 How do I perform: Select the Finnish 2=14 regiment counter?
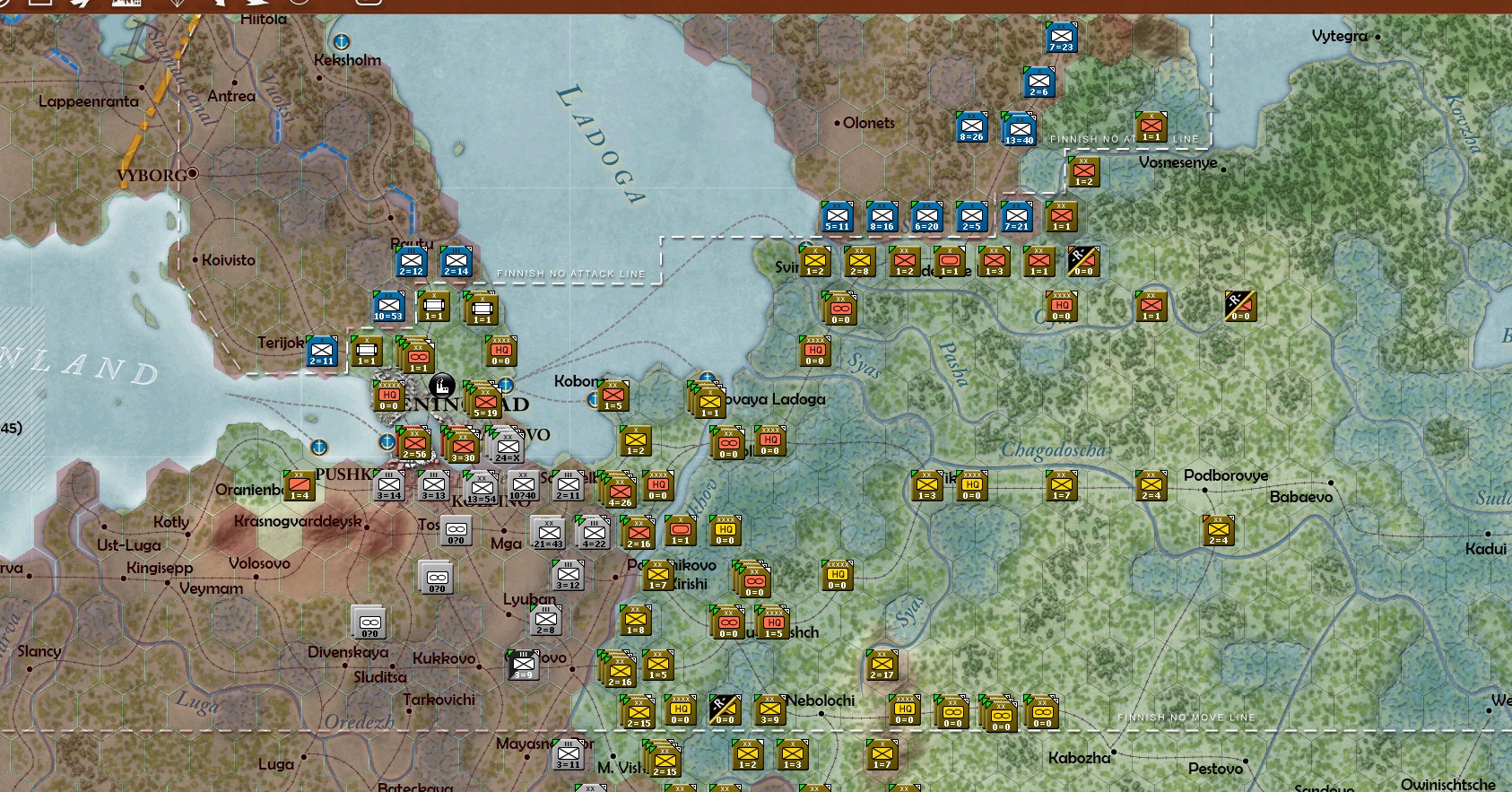coord(456,262)
